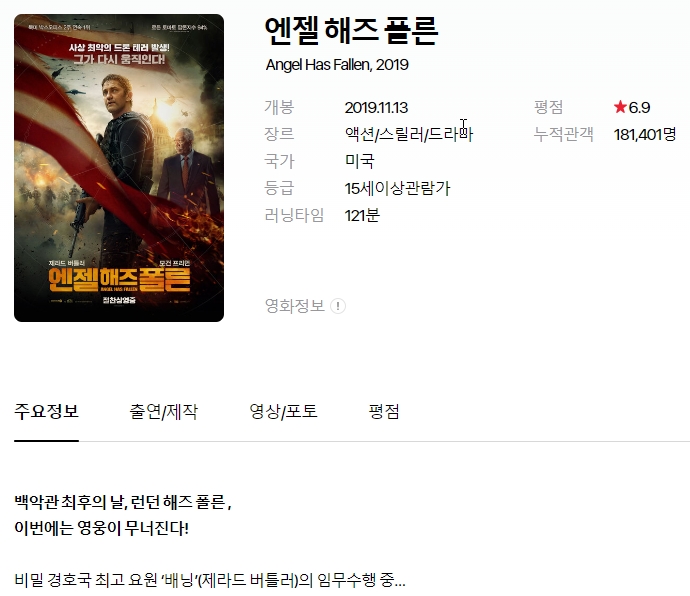This screenshot has width=690, height=596.
Task: Click the movie info exclamation icon
Action: click(x=338, y=306)
